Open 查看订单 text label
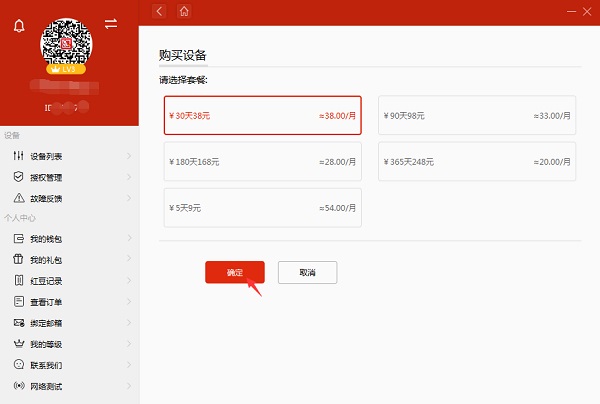600x404 pixels. tap(46, 302)
